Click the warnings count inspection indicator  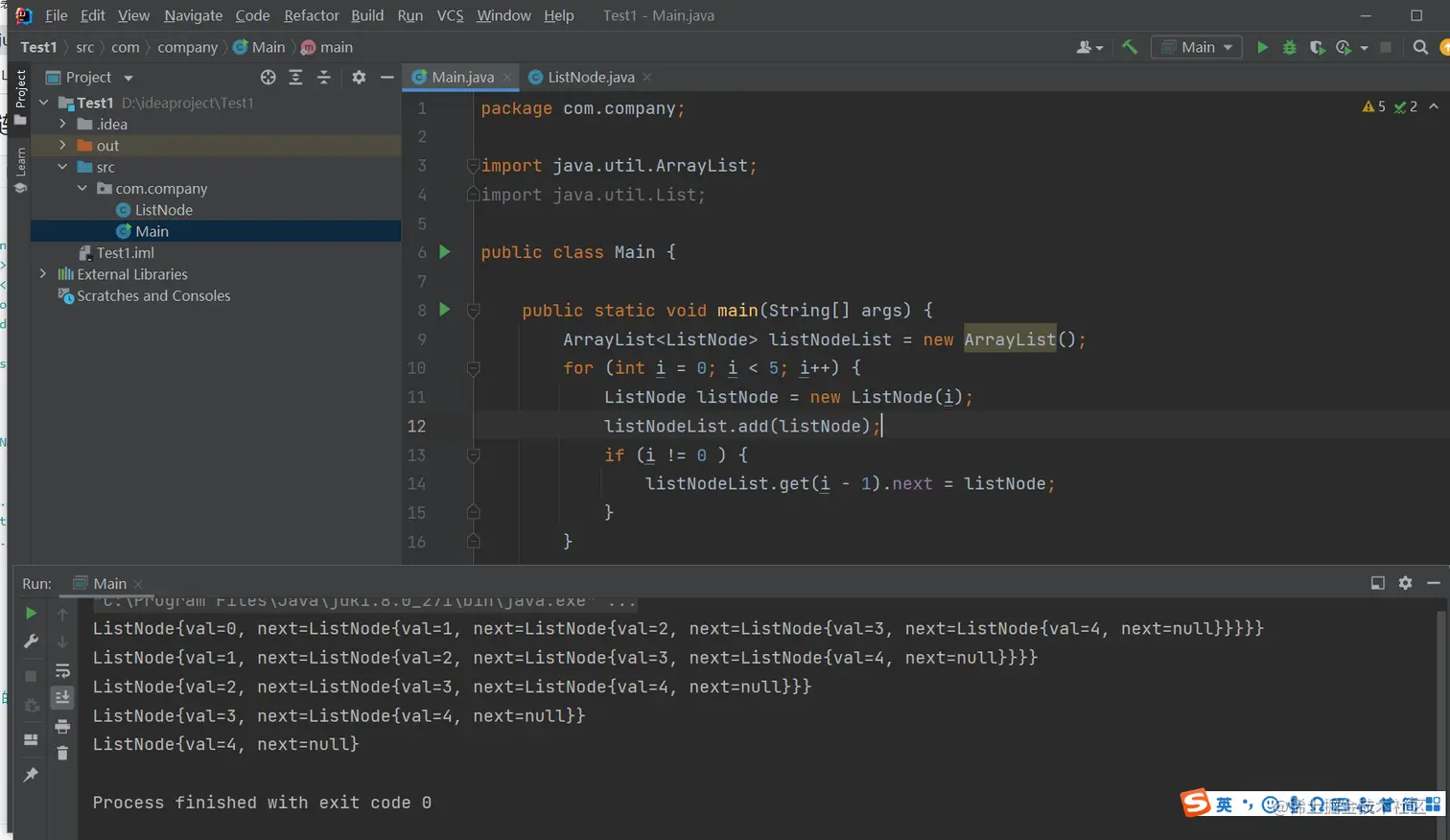click(x=1373, y=106)
